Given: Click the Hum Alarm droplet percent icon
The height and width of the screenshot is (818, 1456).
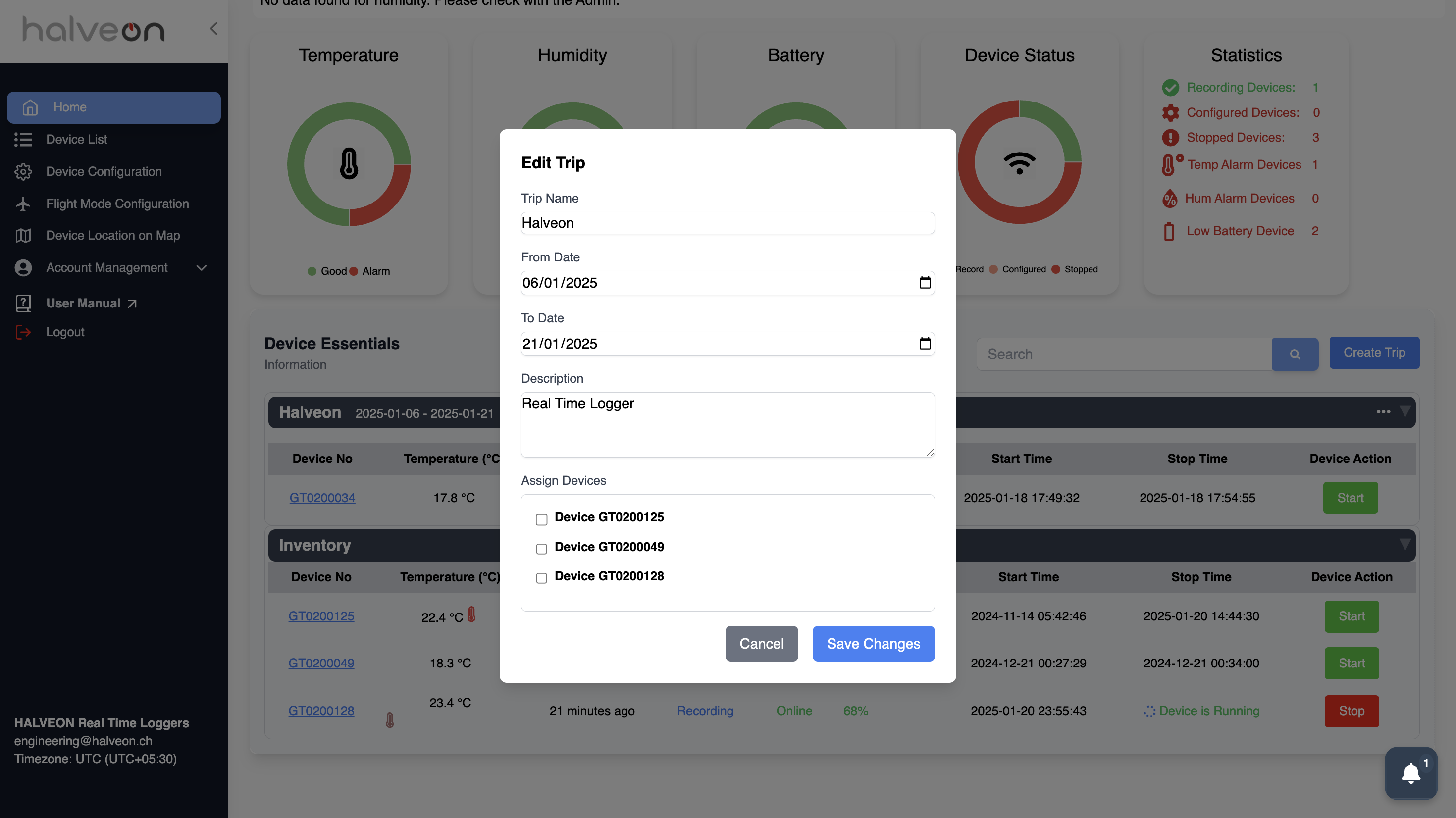Looking at the screenshot, I should click(x=1169, y=199).
